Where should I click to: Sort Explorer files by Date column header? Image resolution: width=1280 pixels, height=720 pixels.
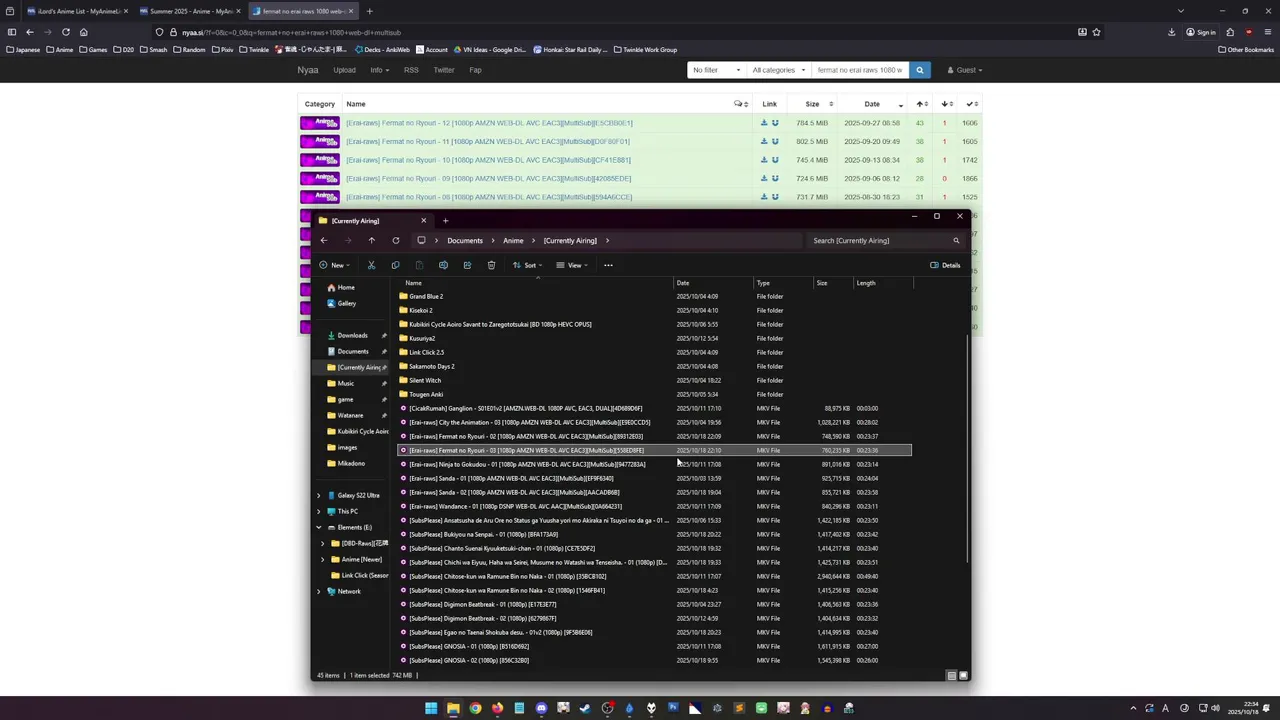click(713, 283)
